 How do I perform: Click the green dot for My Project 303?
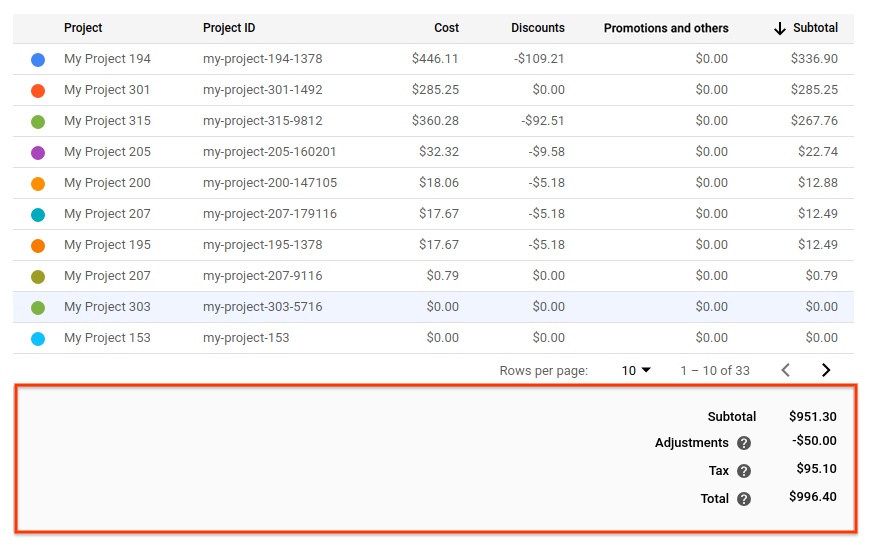pos(38,308)
